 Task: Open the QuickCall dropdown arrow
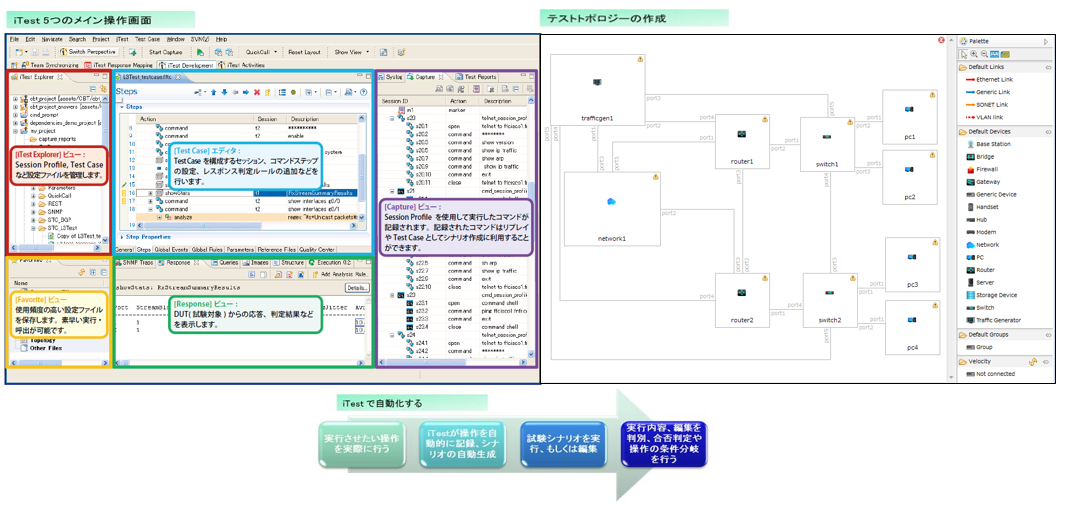[x=276, y=52]
